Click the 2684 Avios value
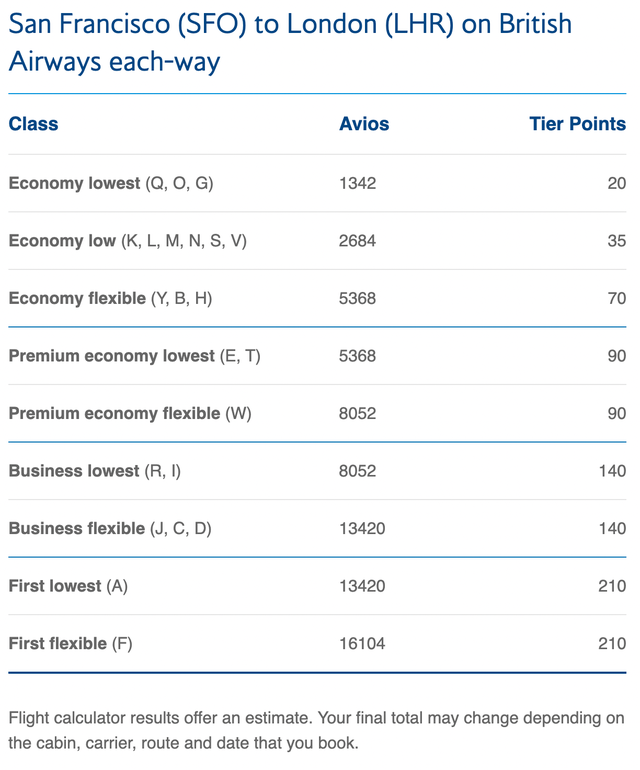Screen dimensions: 640x770 point(358,241)
